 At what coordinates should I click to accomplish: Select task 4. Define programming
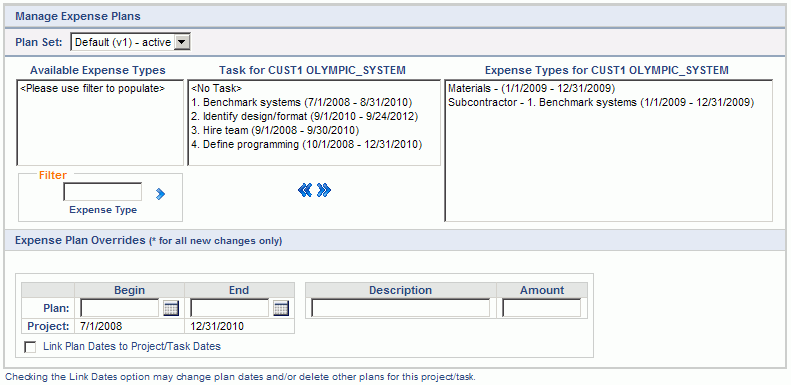[307, 145]
